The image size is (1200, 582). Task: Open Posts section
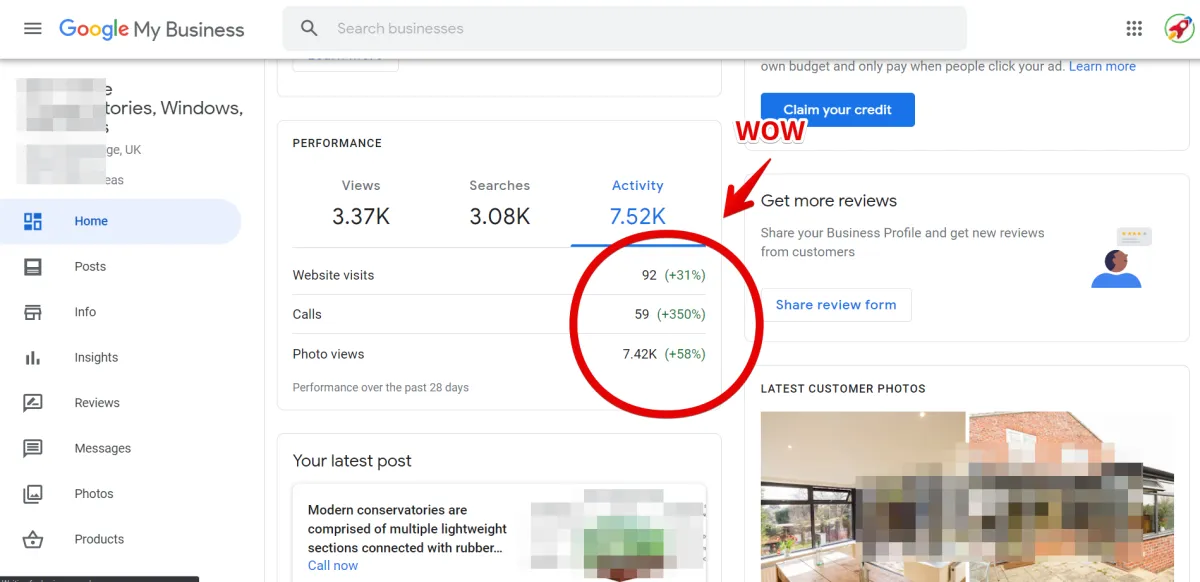[90, 267]
